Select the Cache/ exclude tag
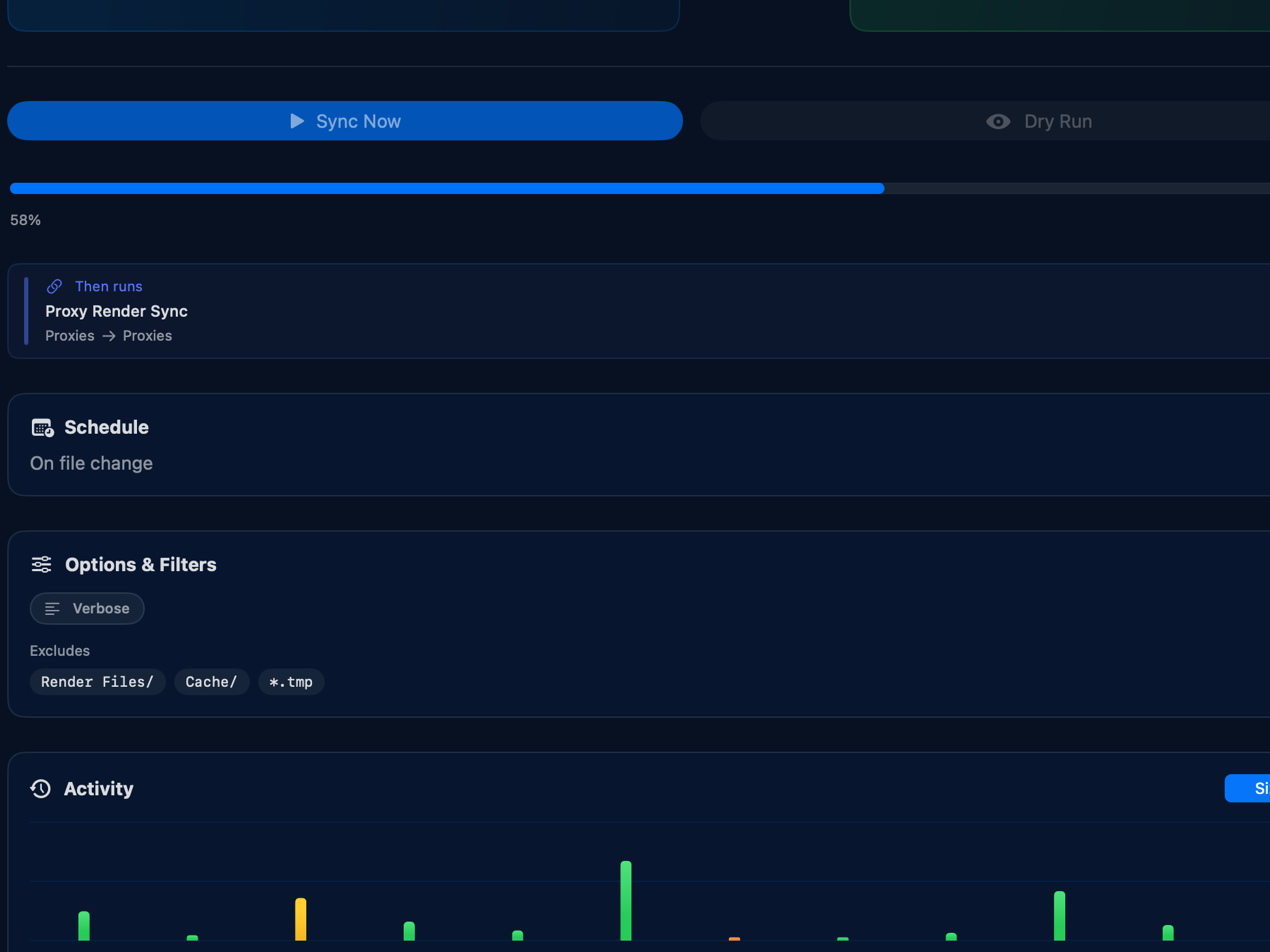The width and height of the screenshot is (1270, 952). click(x=211, y=682)
